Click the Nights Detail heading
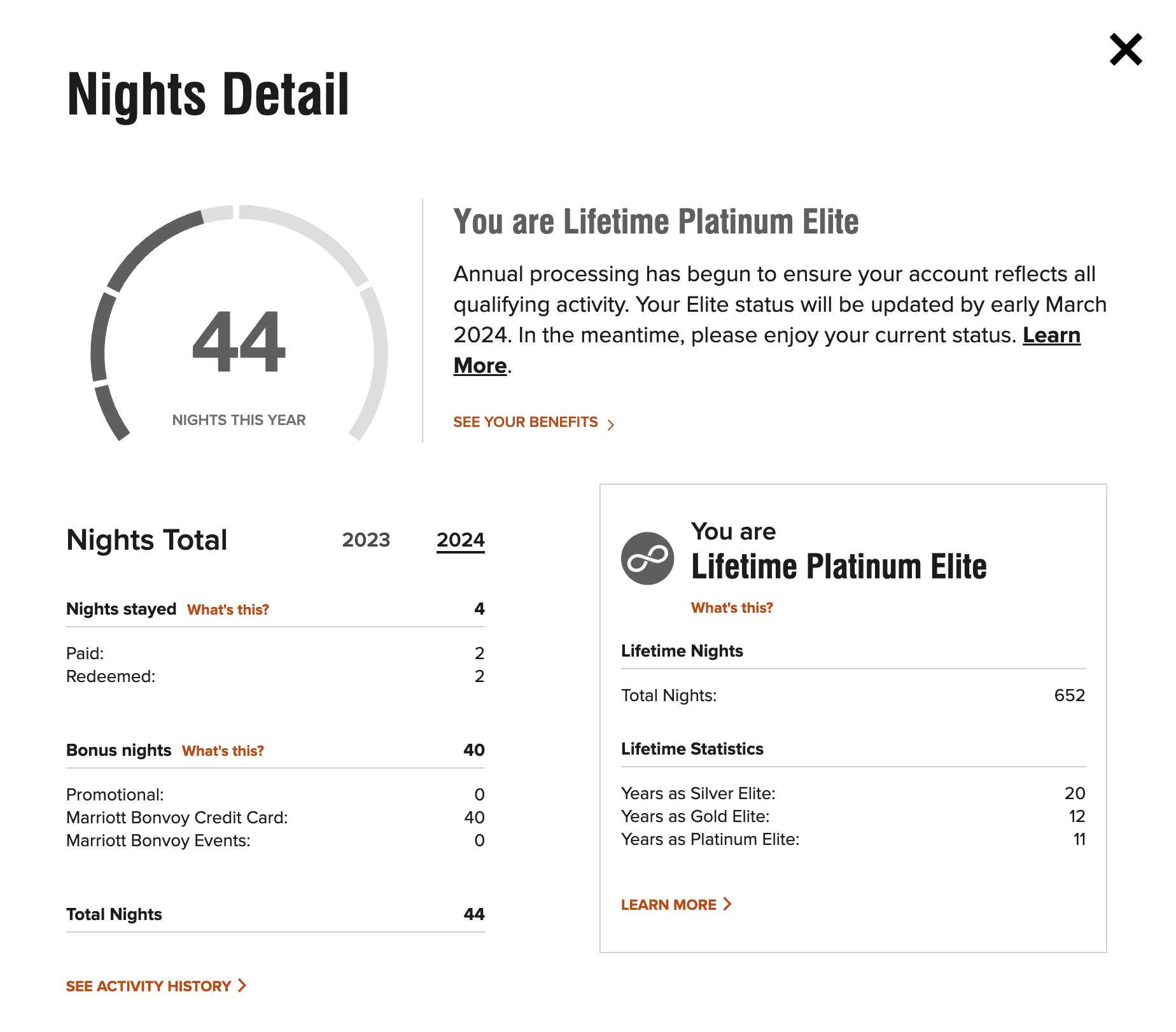This screenshot has width=1176, height=1032. (207, 94)
